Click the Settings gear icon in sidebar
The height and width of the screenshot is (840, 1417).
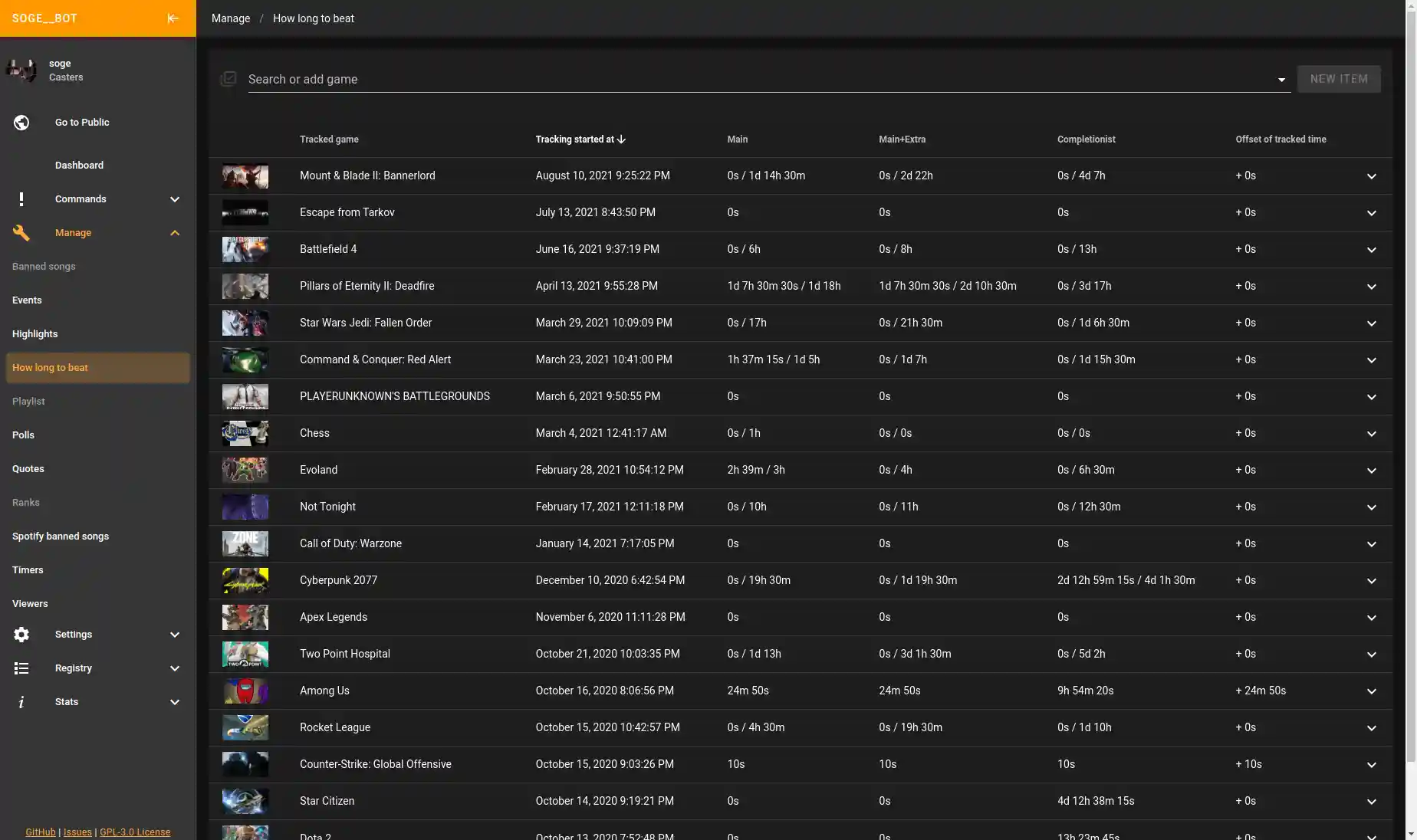[21, 635]
